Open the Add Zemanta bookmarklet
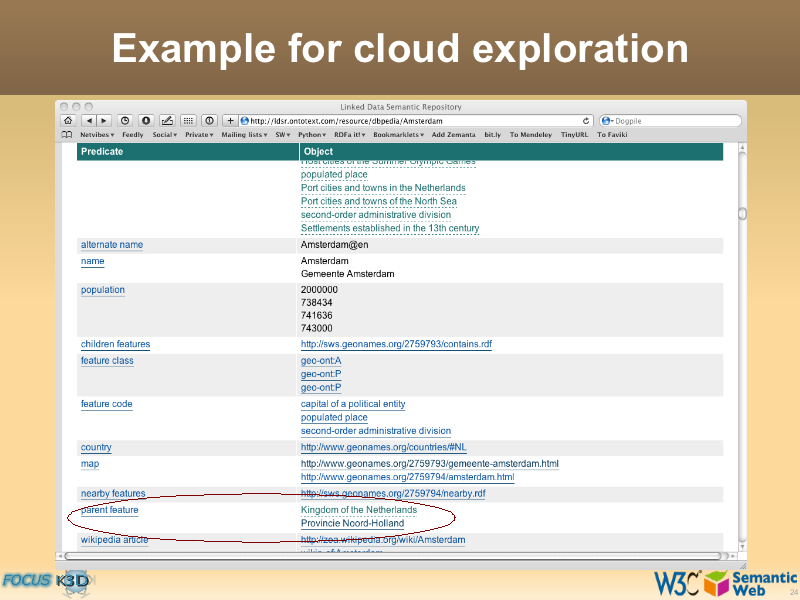Screen dimensions: 800x600 pyautogui.click(x=454, y=134)
